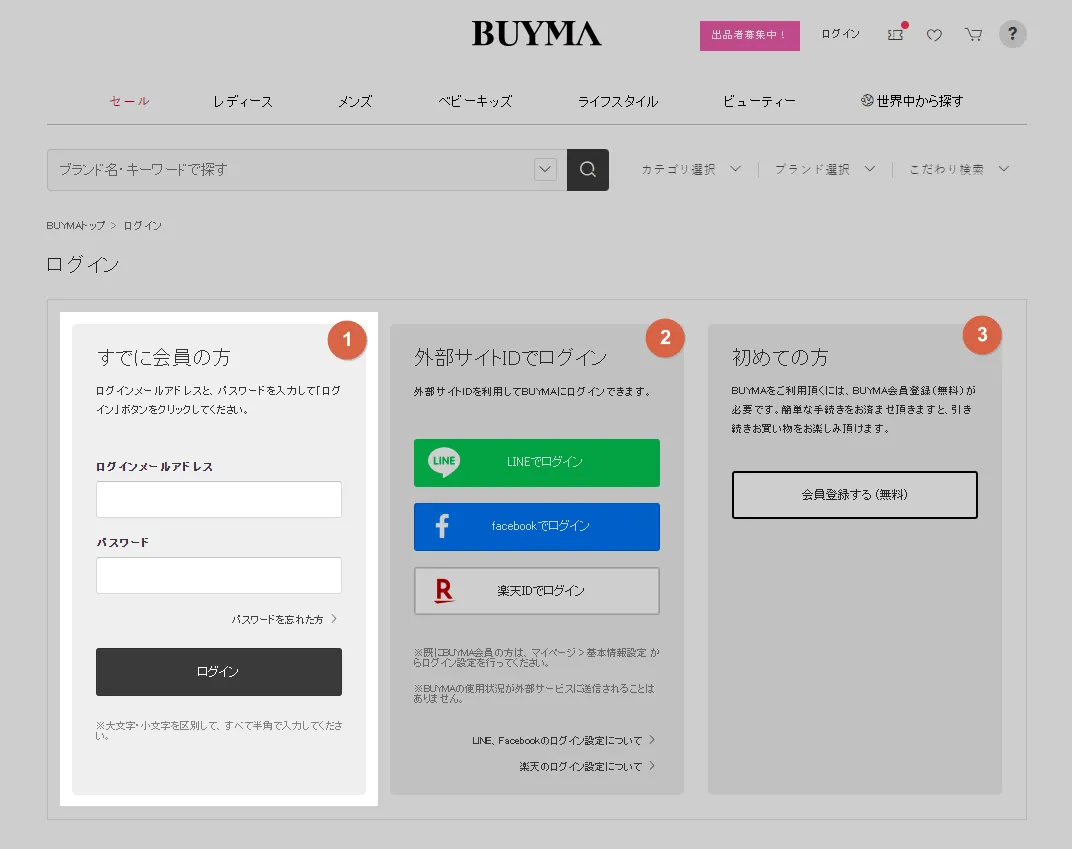Image resolution: width=1072 pixels, height=849 pixels.
Task: Open favorites heart icon
Action: click(935, 35)
